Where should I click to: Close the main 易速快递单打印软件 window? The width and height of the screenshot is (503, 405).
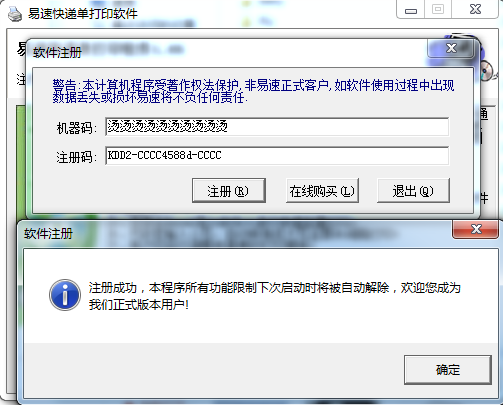[475, 10]
